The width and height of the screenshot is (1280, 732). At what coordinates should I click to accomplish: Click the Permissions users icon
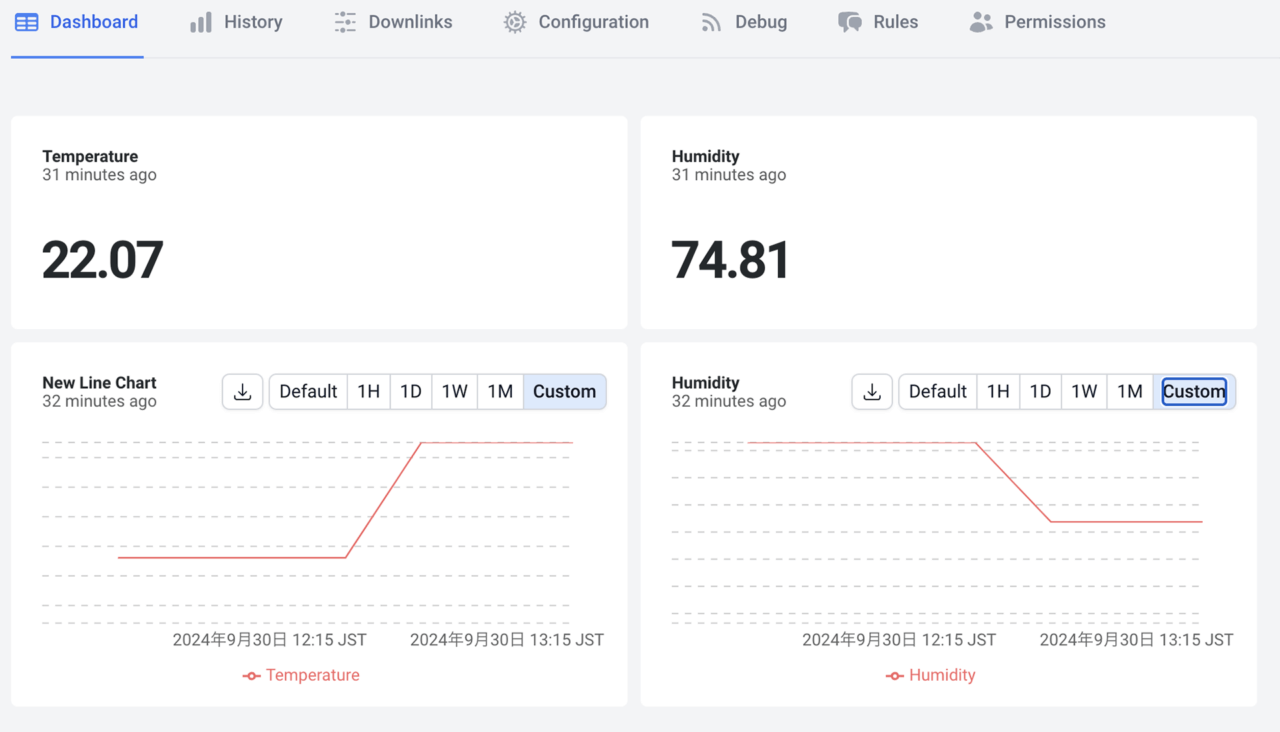point(981,22)
